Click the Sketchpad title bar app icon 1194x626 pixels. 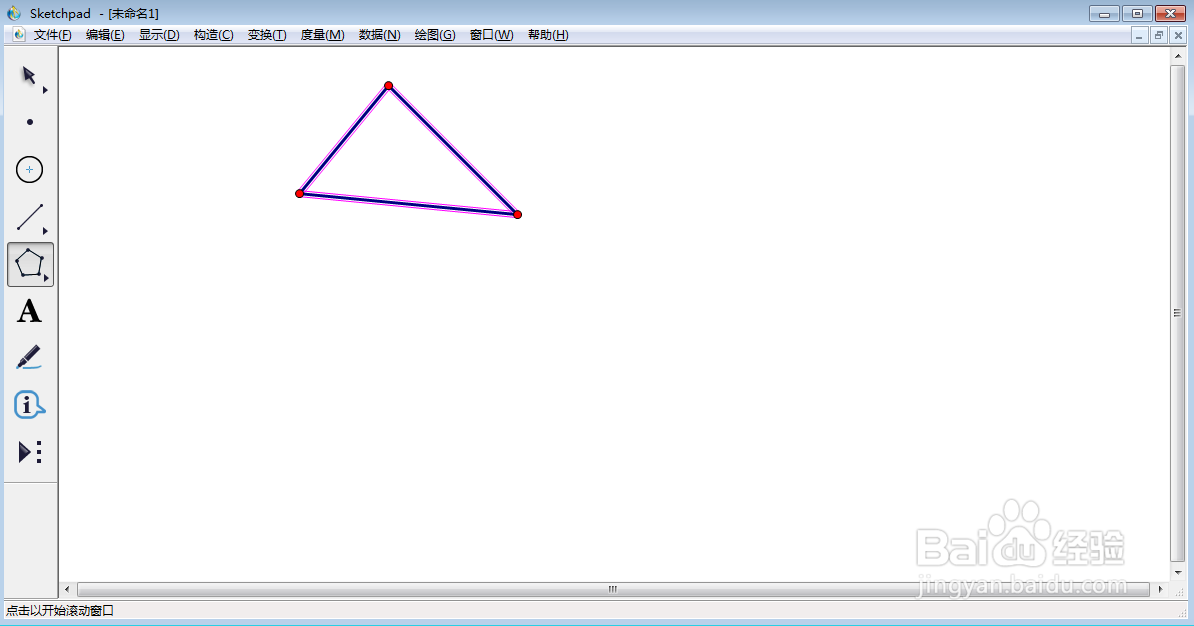(x=14, y=13)
